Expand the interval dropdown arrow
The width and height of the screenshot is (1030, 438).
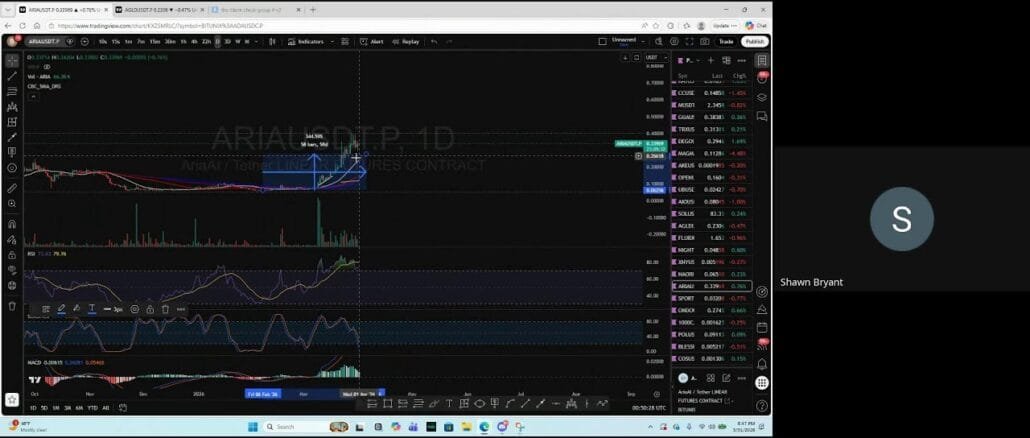coord(256,41)
